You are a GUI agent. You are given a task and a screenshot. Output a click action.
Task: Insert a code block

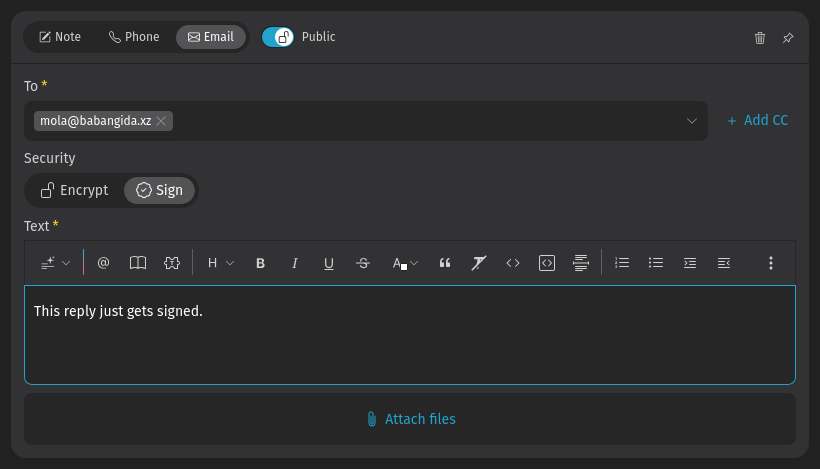[546, 263]
